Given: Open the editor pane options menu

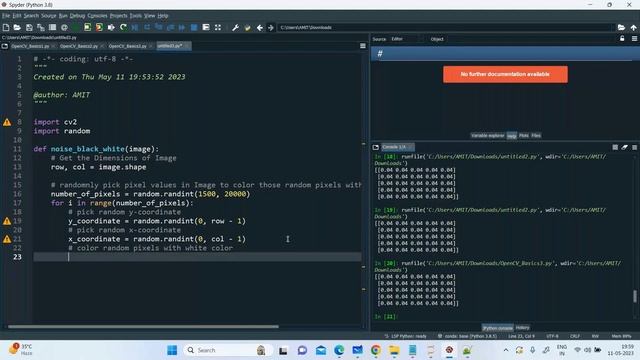Looking at the screenshot, I should coord(363,46).
